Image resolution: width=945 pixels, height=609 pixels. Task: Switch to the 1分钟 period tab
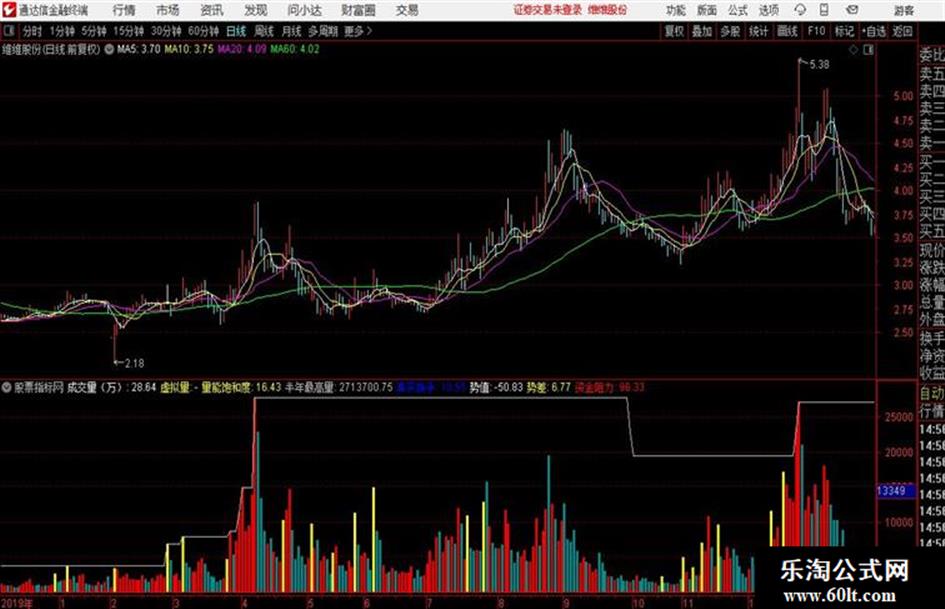pos(62,31)
